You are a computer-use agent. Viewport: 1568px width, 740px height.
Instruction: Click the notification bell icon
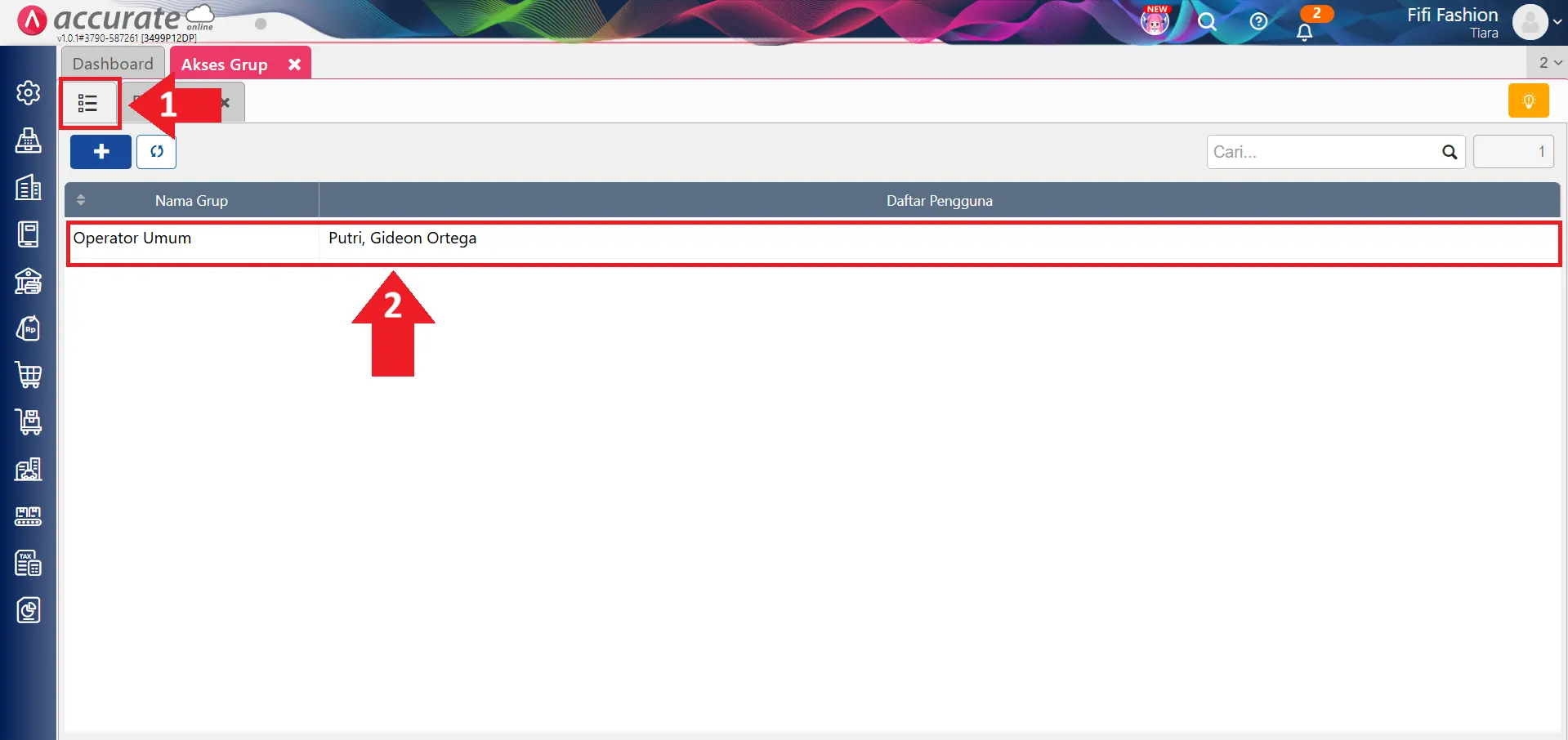click(1305, 32)
